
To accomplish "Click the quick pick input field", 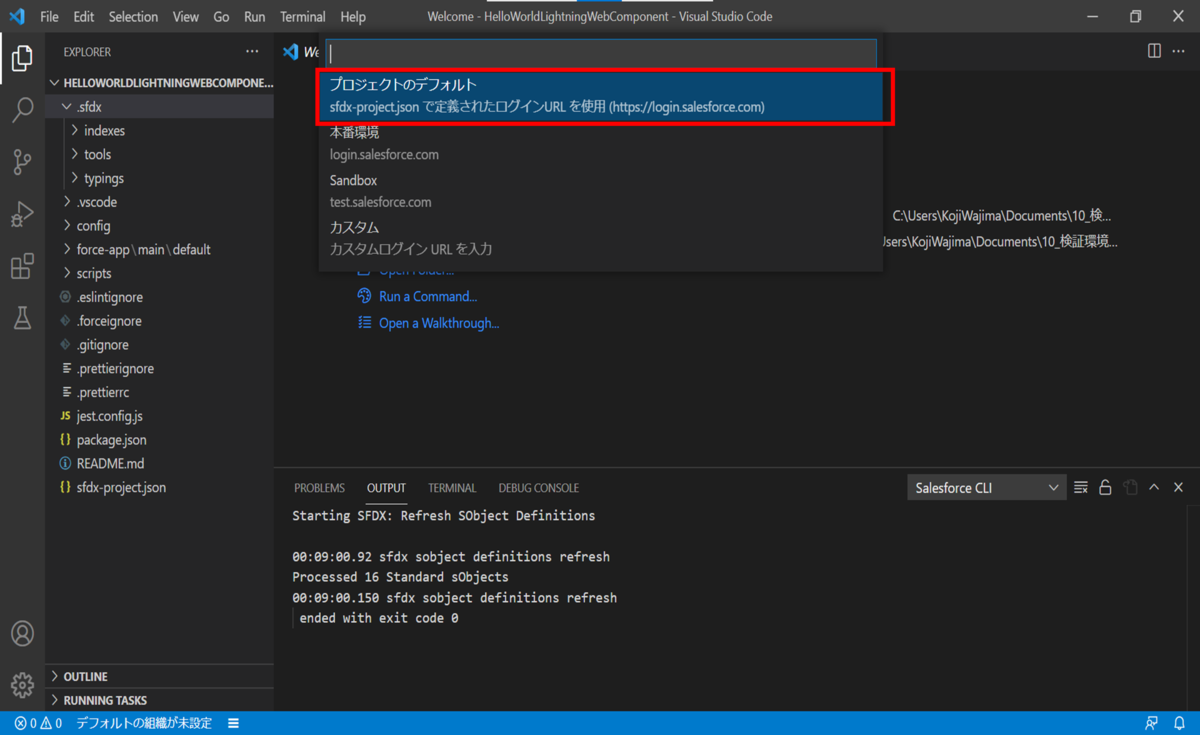I will tap(601, 53).
